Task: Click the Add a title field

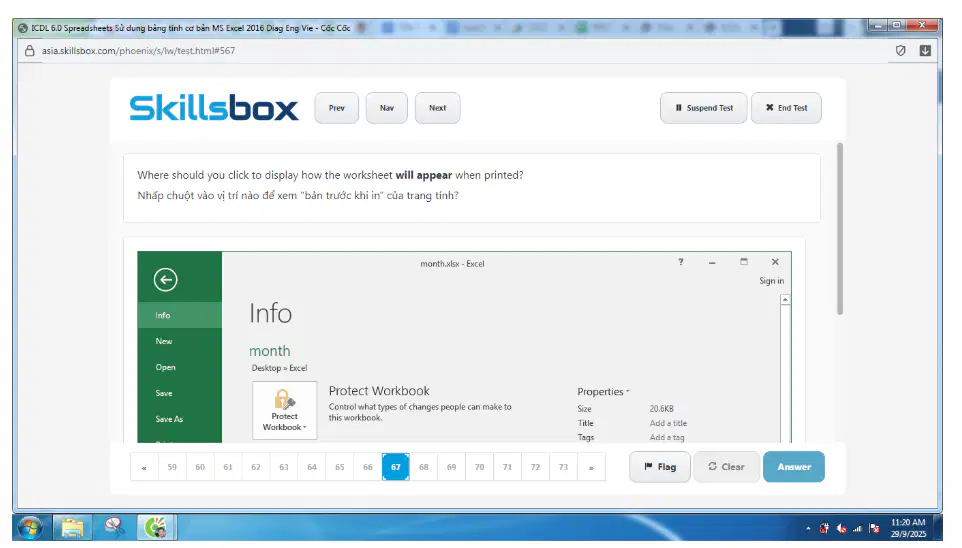Action: tap(668, 423)
